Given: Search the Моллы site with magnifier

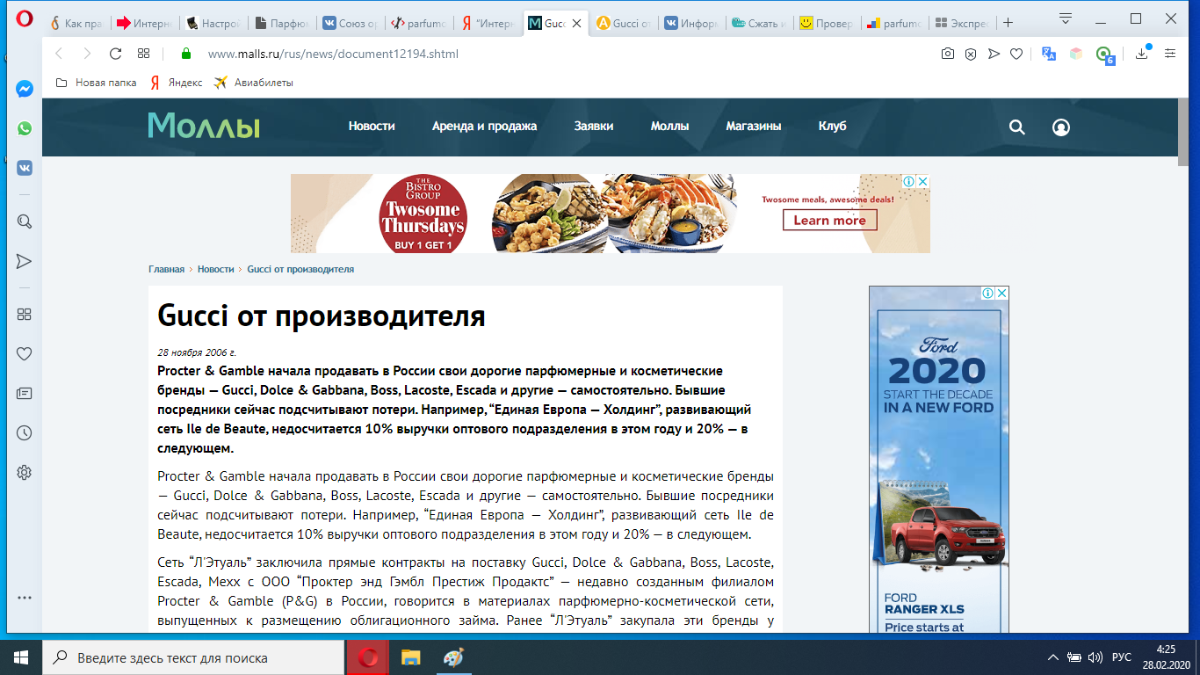Looking at the screenshot, I should 1017,127.
